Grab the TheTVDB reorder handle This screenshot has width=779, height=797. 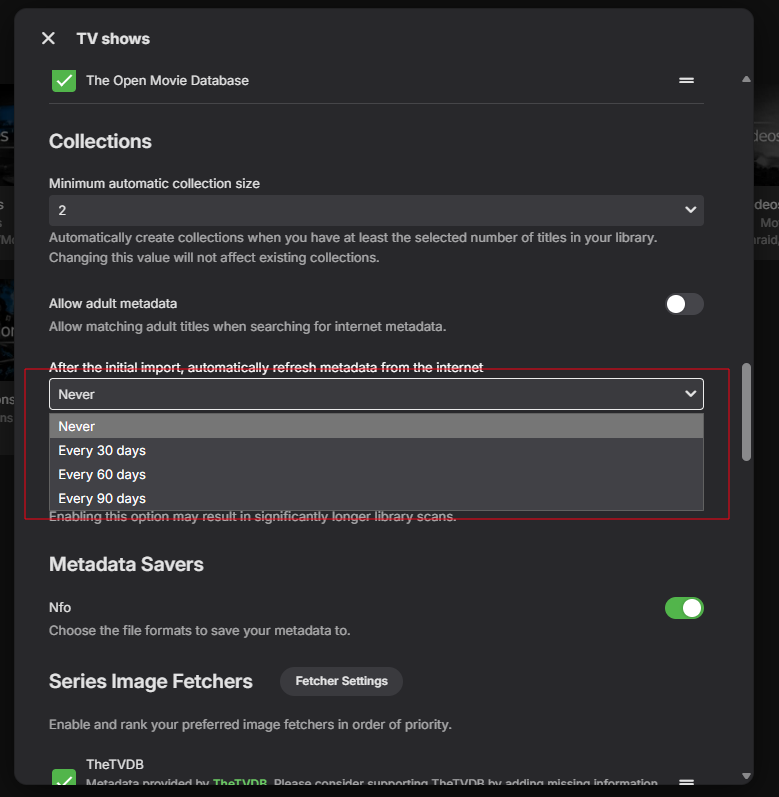(x=686, y=781)
